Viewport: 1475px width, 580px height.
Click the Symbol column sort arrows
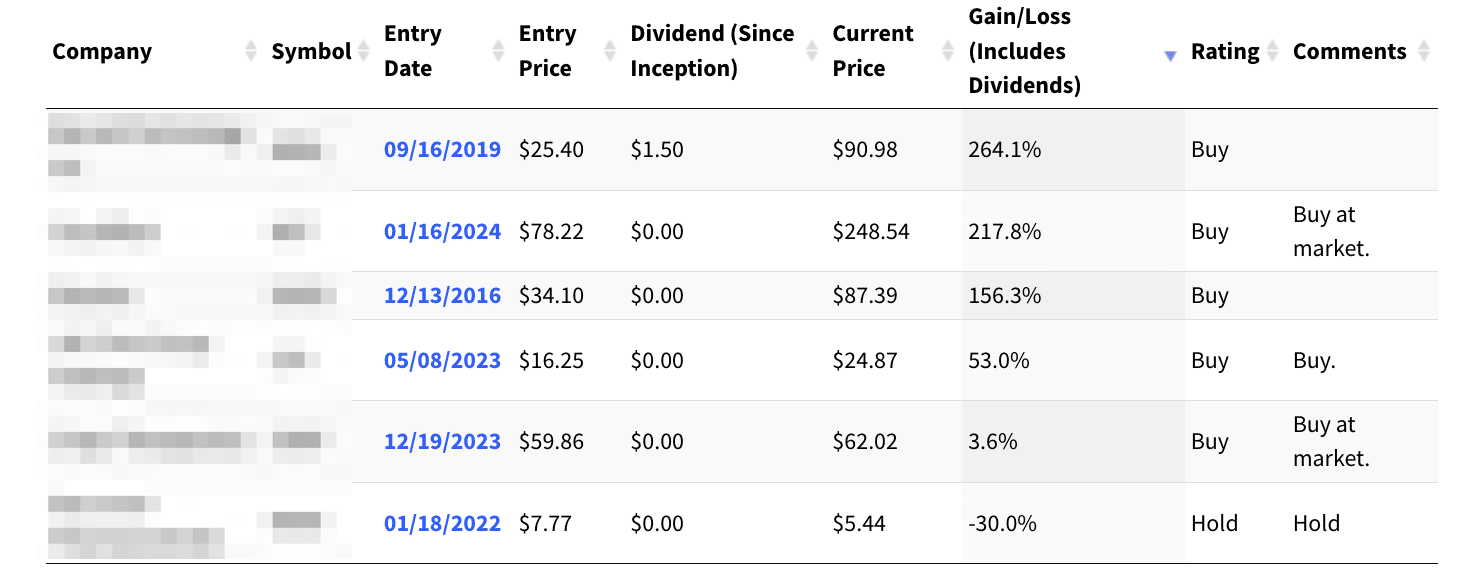tap(363, 51)
